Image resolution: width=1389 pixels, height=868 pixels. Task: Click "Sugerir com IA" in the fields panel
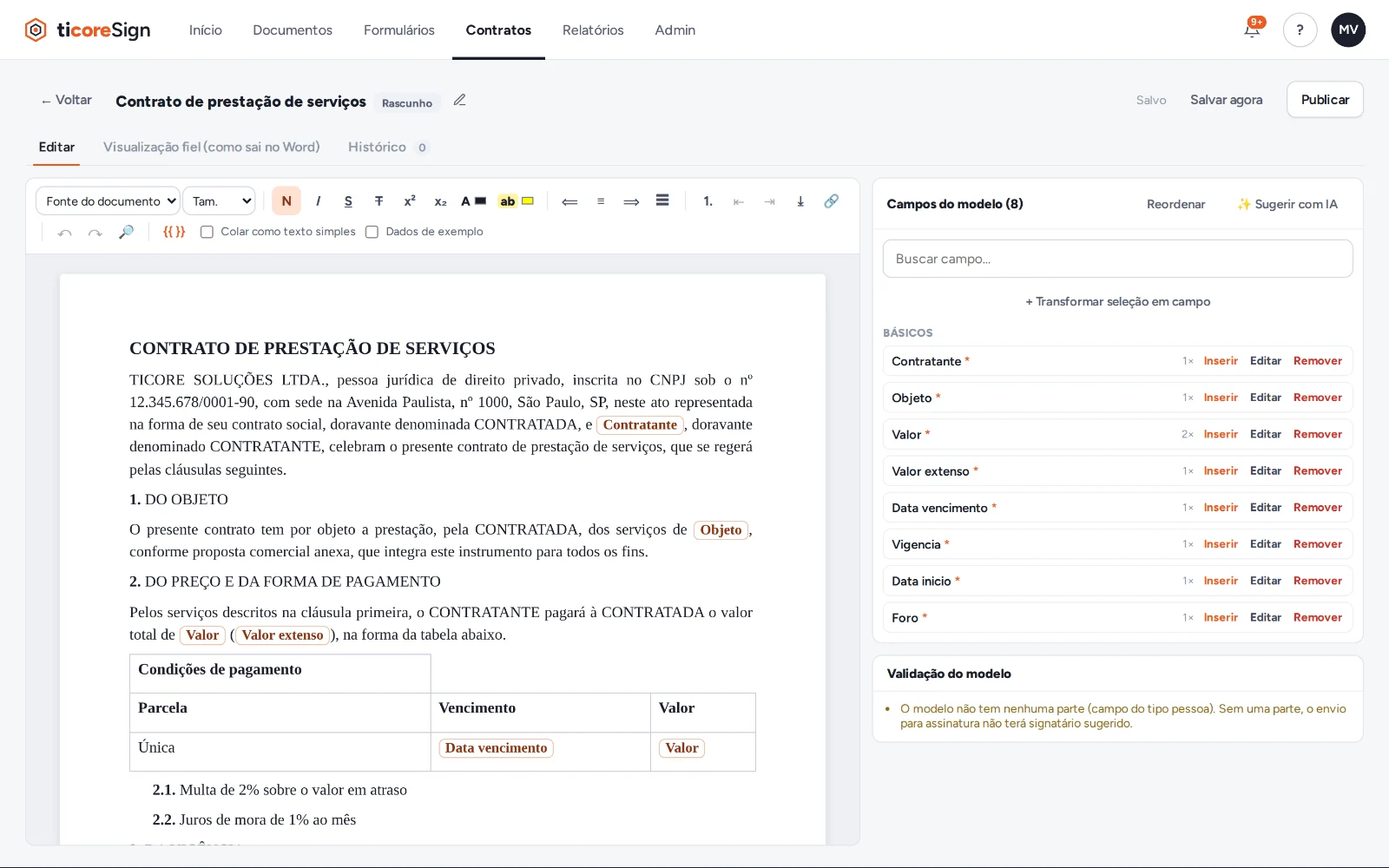1287,204
